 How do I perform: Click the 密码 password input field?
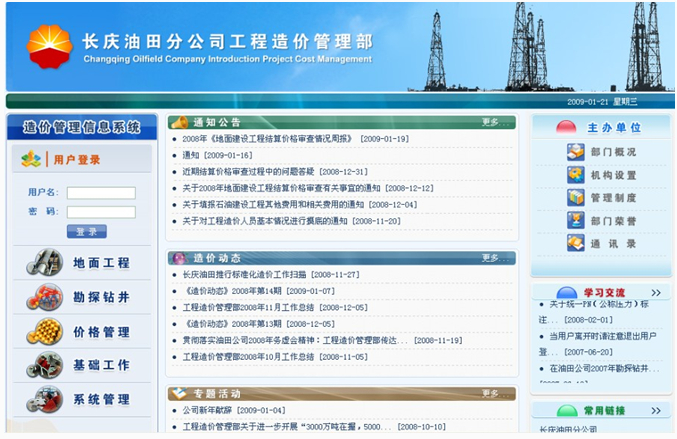point(101,212)
